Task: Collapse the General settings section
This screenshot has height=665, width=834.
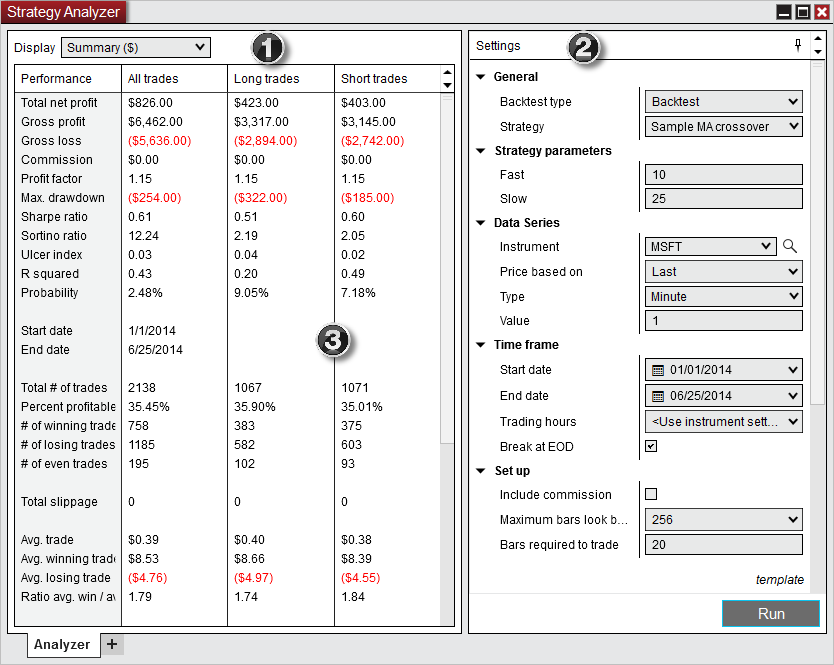Action: pos(482,76)
